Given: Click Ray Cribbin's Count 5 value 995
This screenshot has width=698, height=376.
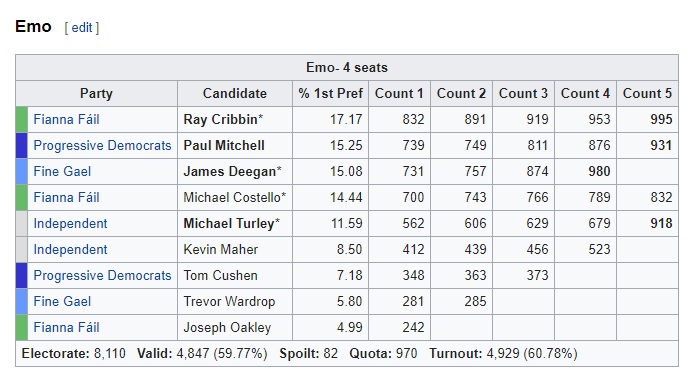Looking at the screenshot, I should coord(661,119).
